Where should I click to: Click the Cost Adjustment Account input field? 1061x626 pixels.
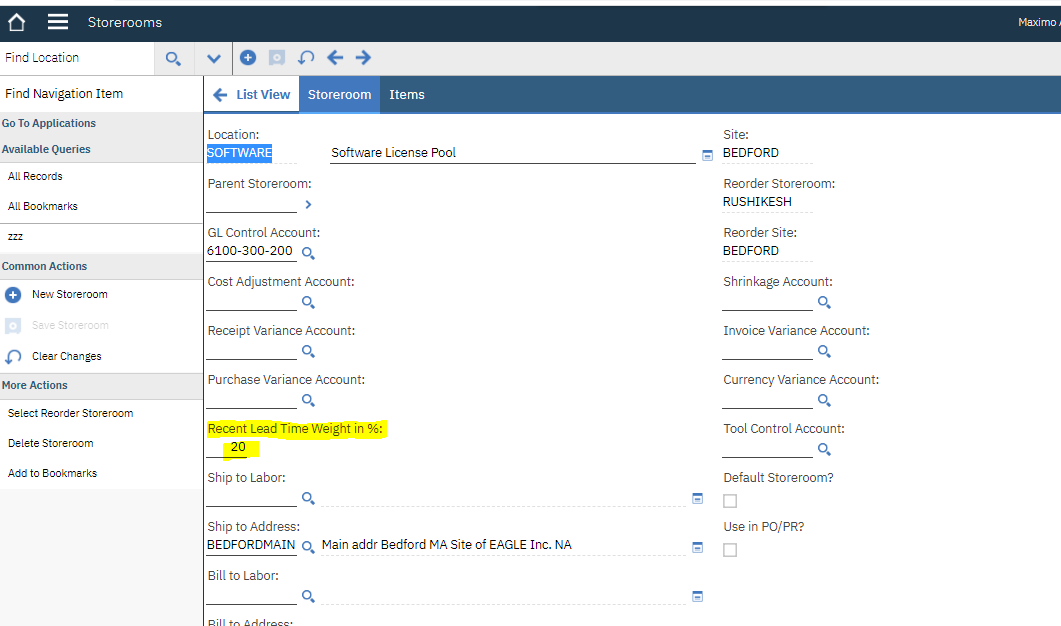coord(251,300)
